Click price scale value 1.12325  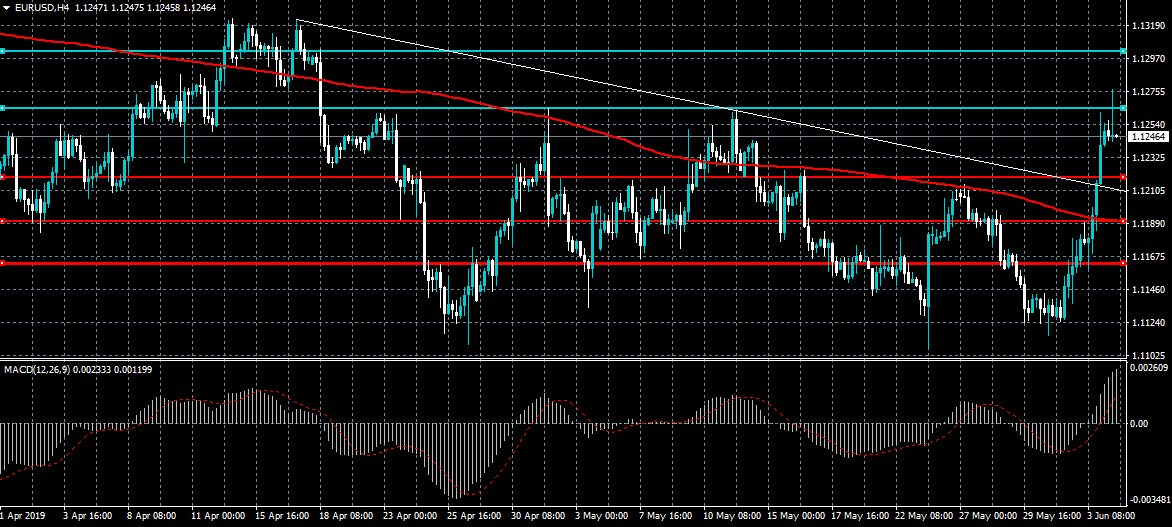1147,158
